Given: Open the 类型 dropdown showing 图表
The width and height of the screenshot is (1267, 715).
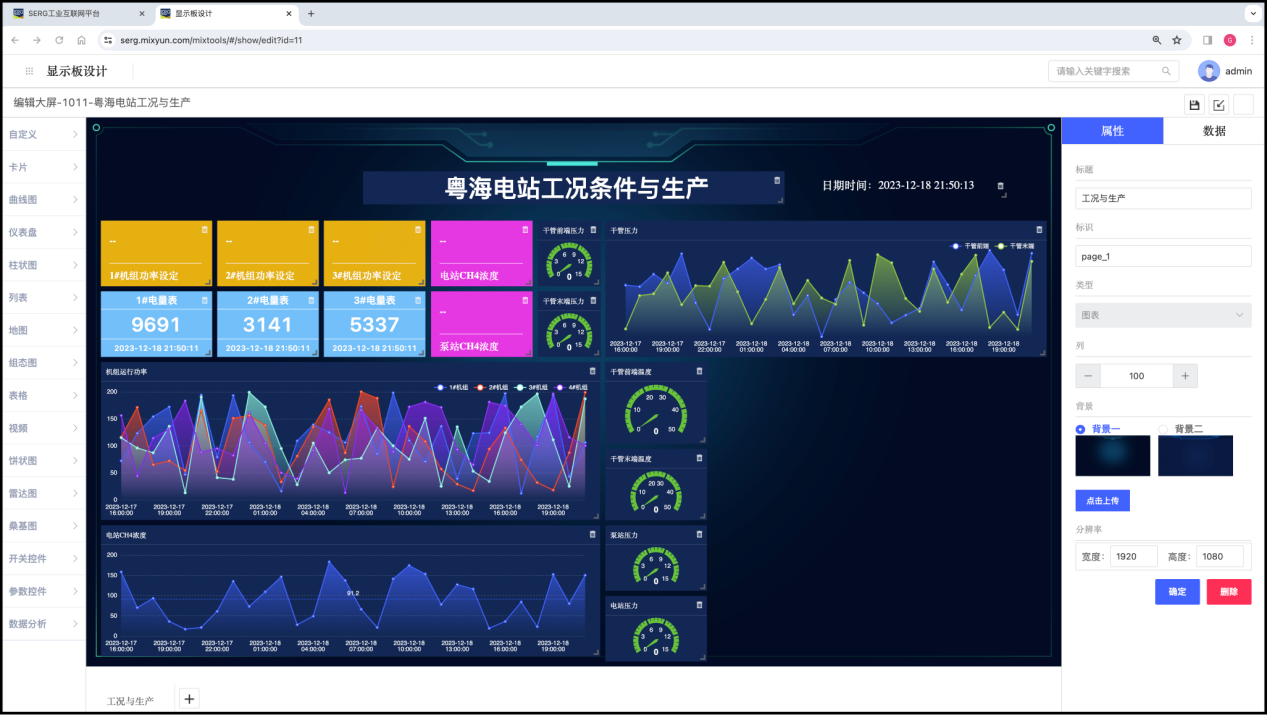Looking at the screenshot, I should pyautogui.click(x=1163, y=314).
